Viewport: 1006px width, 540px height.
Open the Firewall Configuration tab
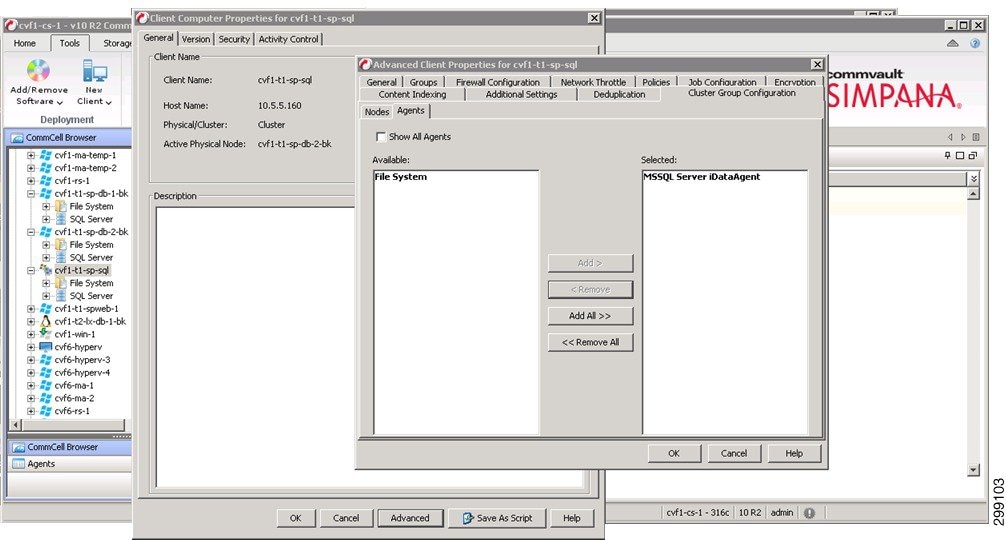497,82
